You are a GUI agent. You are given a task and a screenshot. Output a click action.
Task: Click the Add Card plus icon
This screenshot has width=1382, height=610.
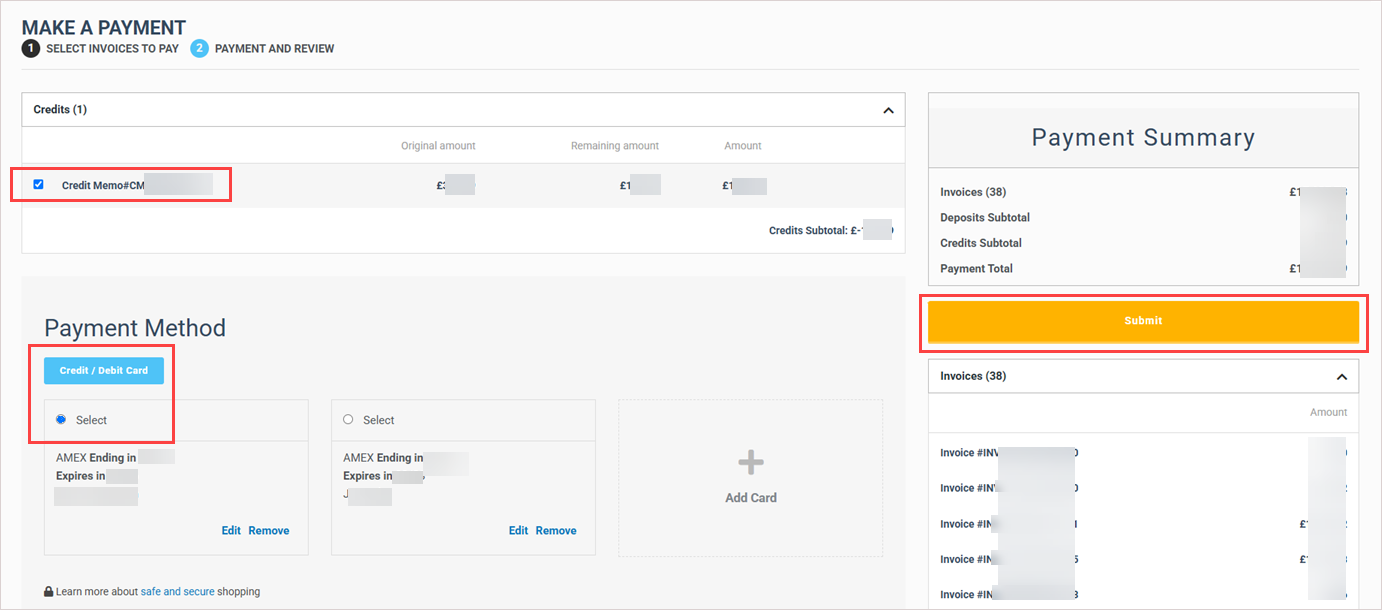click(750, 462)
